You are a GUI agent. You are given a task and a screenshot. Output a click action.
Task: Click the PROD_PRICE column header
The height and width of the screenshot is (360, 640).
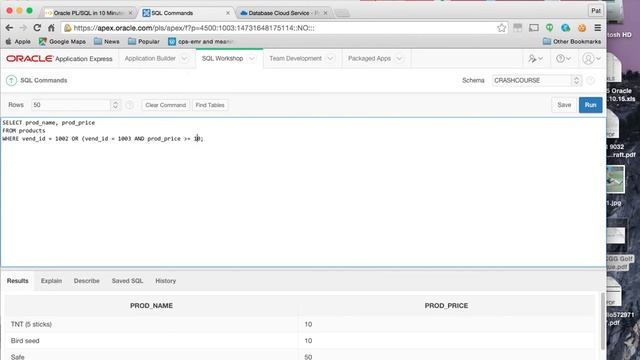coord(446,306)
